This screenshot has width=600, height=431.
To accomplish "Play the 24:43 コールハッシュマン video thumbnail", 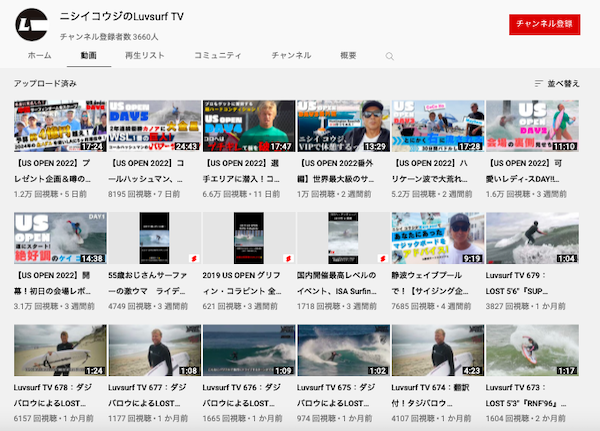I will click(155, 126).
